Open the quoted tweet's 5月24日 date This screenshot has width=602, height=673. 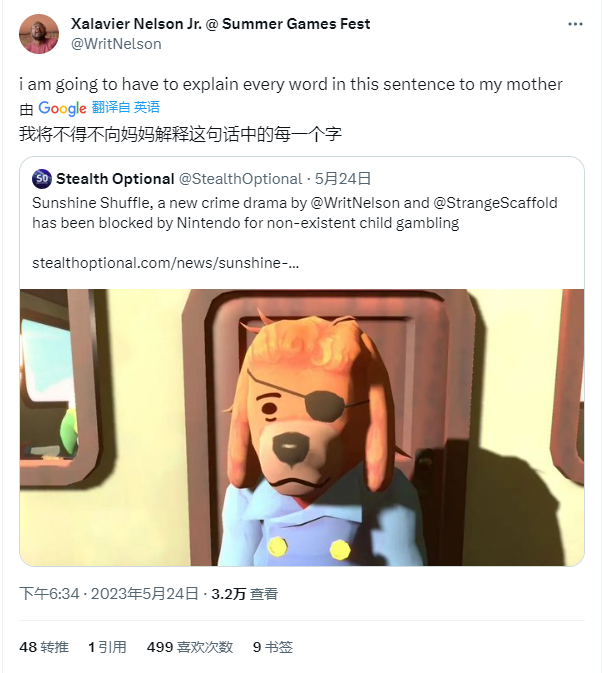click(x=343, y=179)
